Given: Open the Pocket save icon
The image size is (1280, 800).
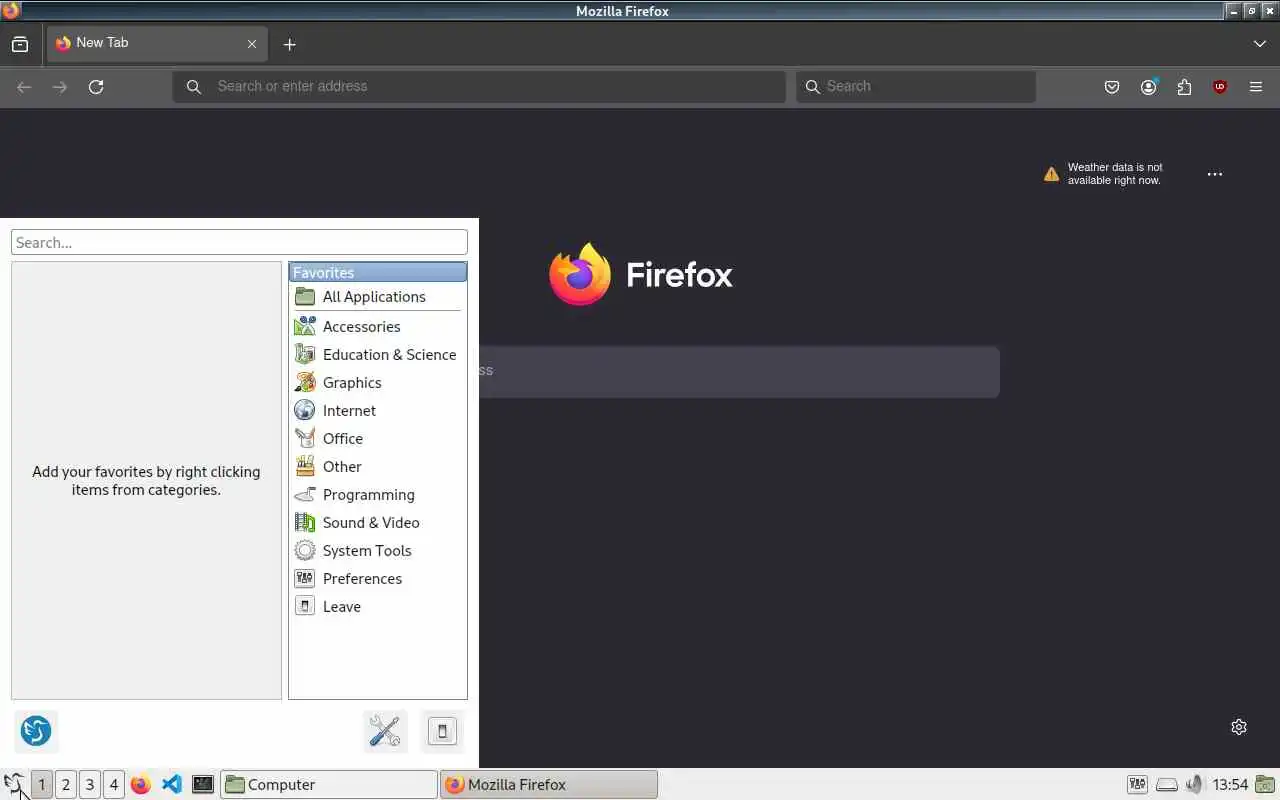Looking at the screenshot, I should pyautogui.click(x=1112, y=87).
